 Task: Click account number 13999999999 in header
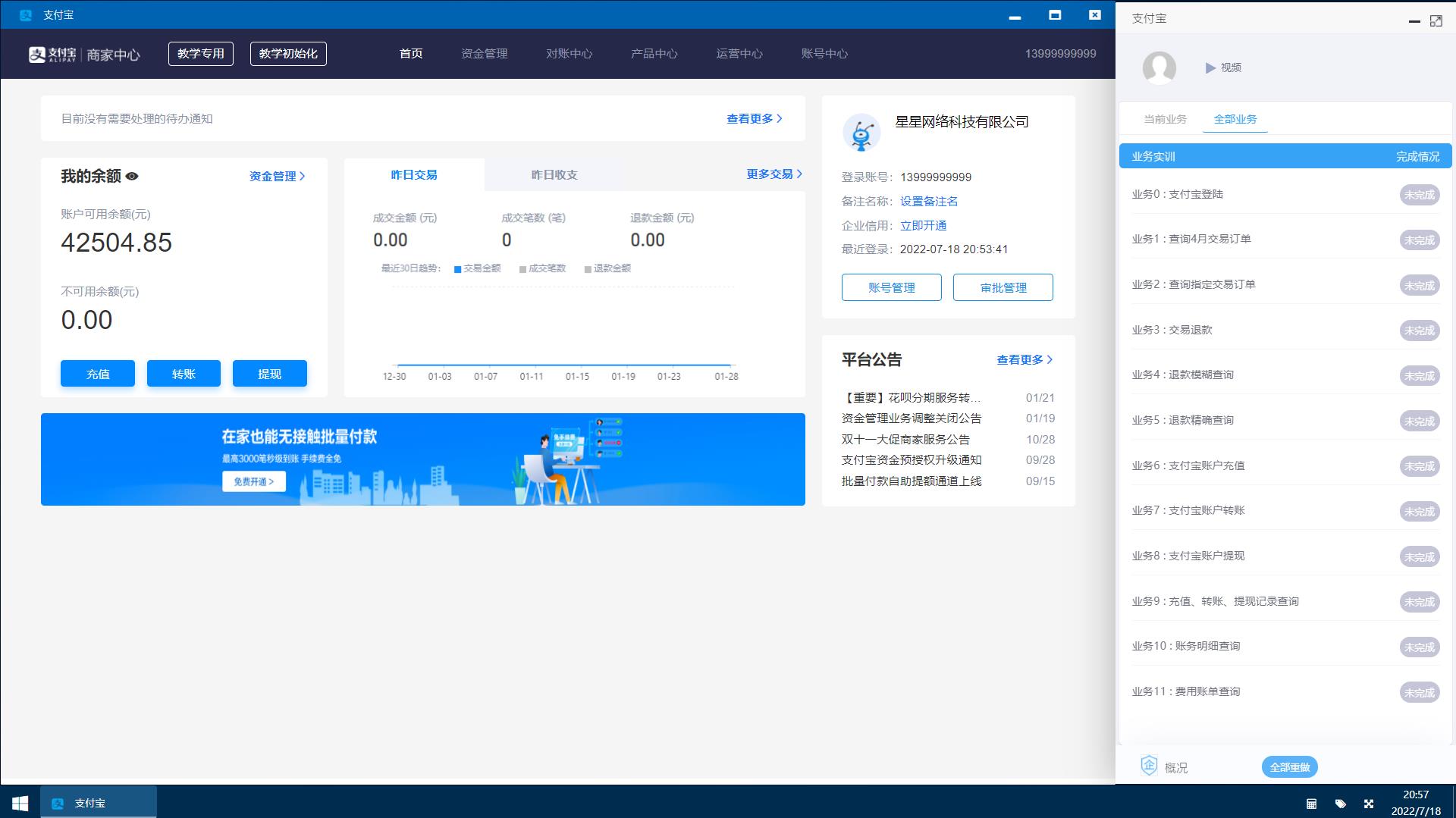(1060, 54)
